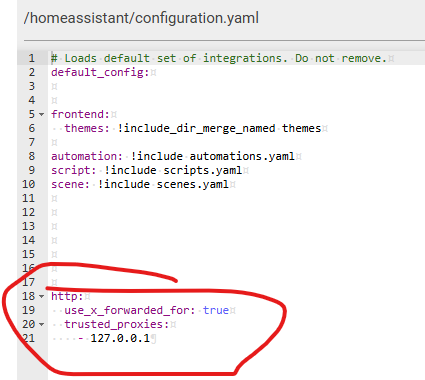Select line number 1 in gutter
This screenshot has width=425, height=380.
point(32,58)
